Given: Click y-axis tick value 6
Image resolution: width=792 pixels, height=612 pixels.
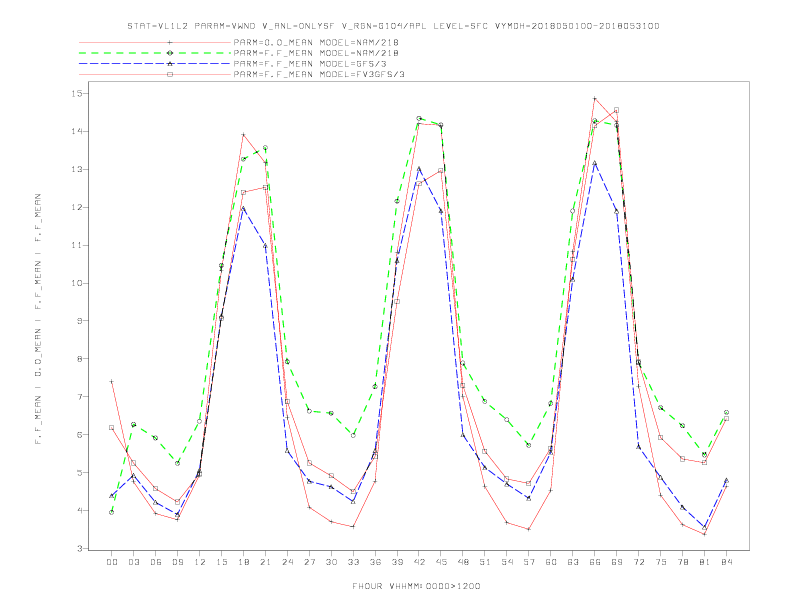Looking at the screenshot, I should point(79,434).
